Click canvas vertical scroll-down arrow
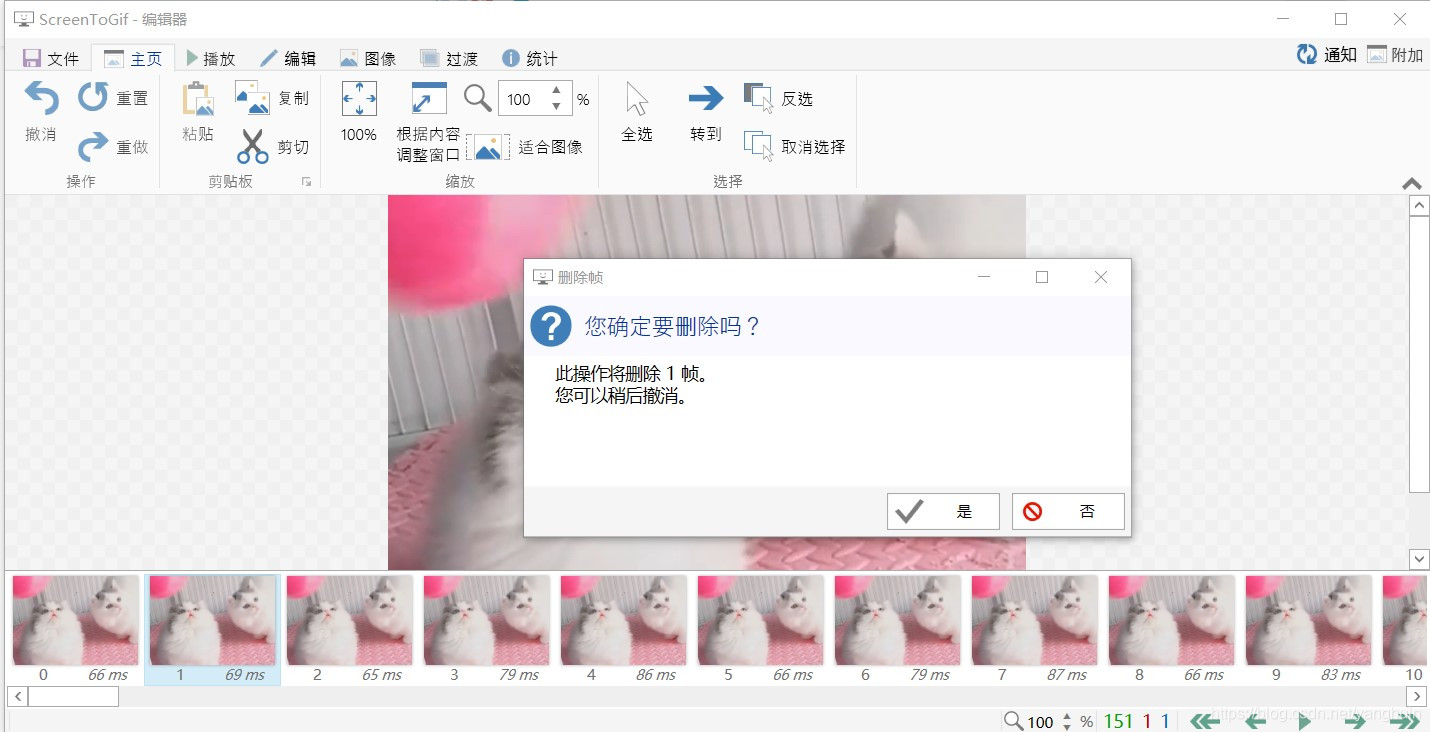This screenshot has width=1430, height=732. pos(1418,559)
